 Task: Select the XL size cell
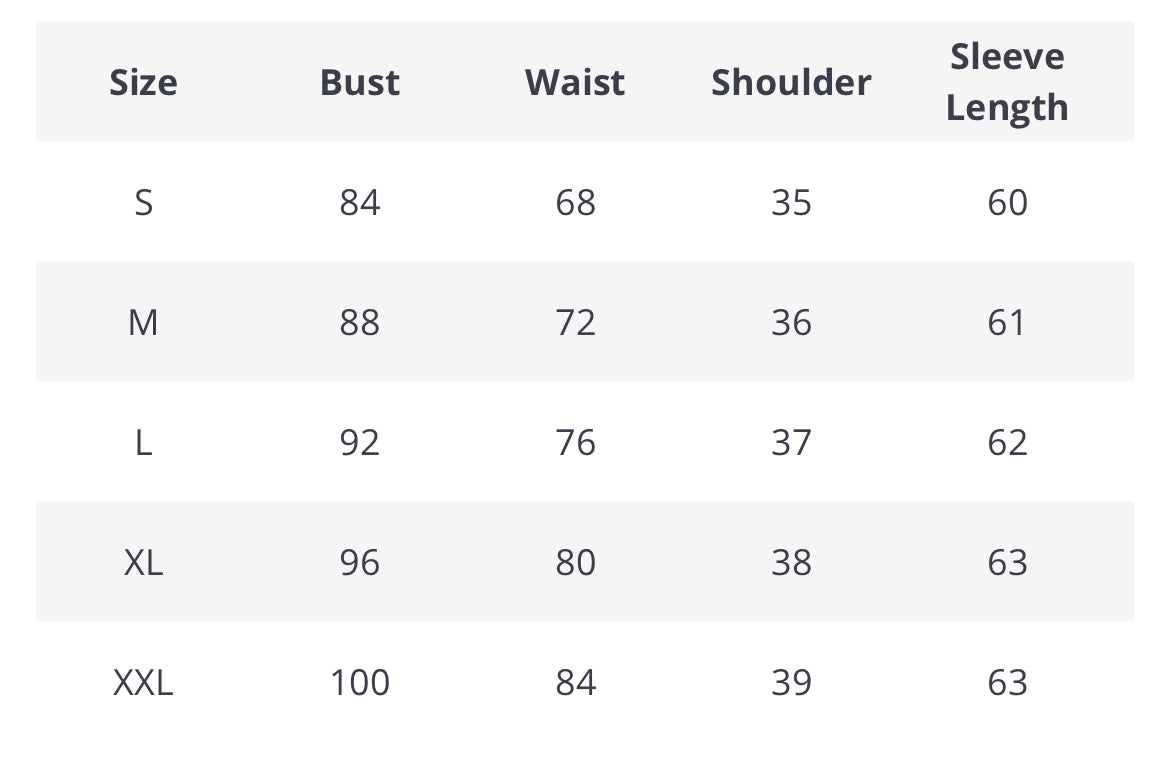[143, 562]
